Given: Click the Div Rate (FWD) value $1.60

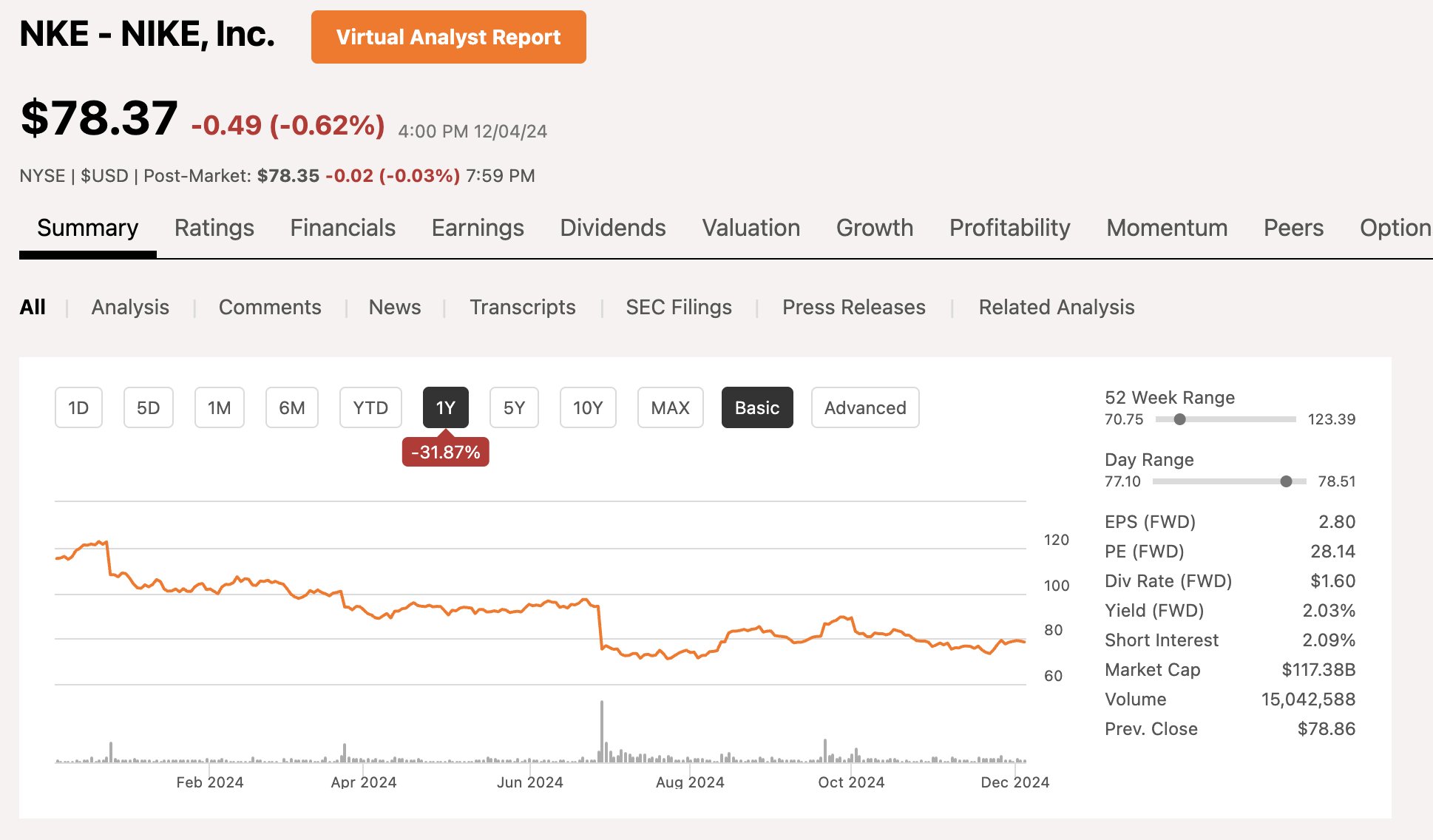Looking at the screenshot, I should (1332, 580).
